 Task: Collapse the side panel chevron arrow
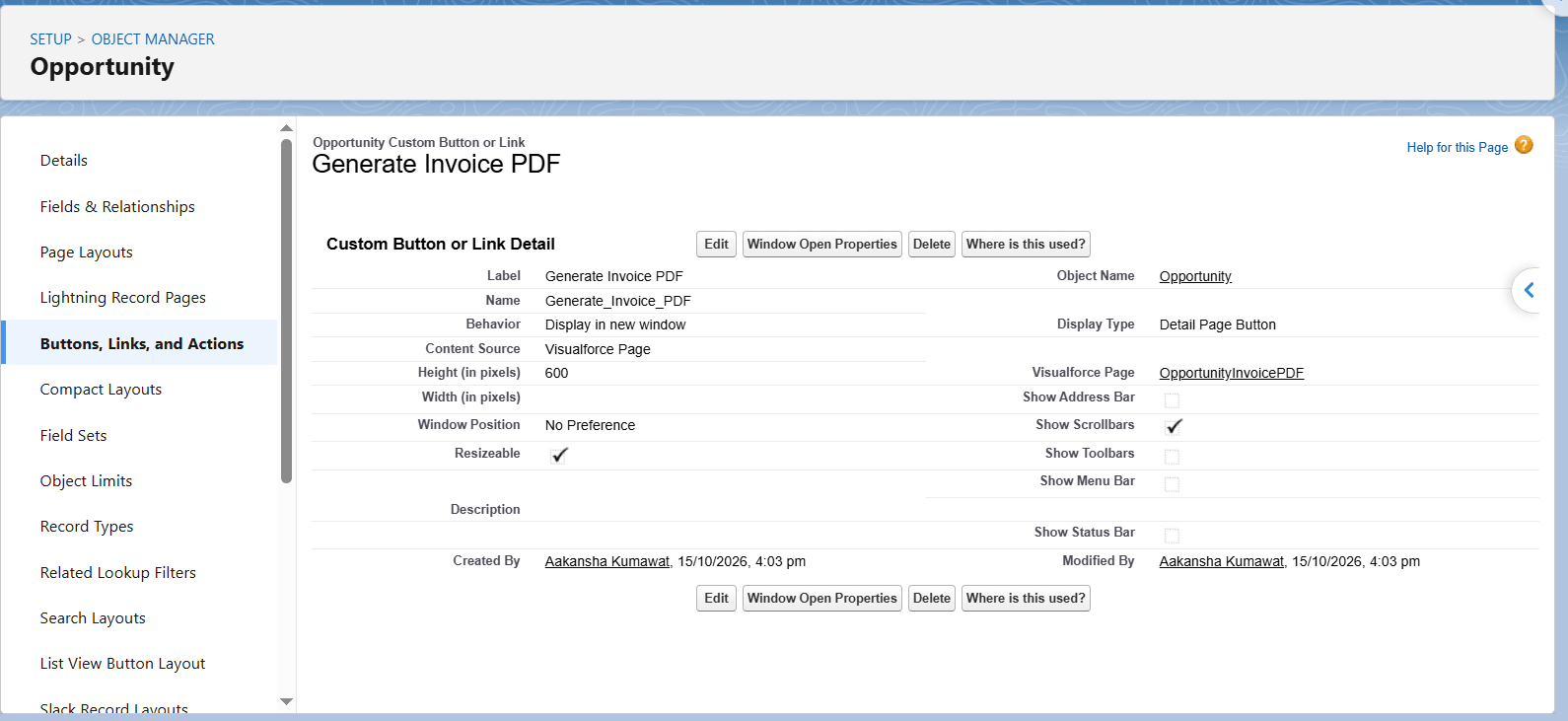point(1529,290)
